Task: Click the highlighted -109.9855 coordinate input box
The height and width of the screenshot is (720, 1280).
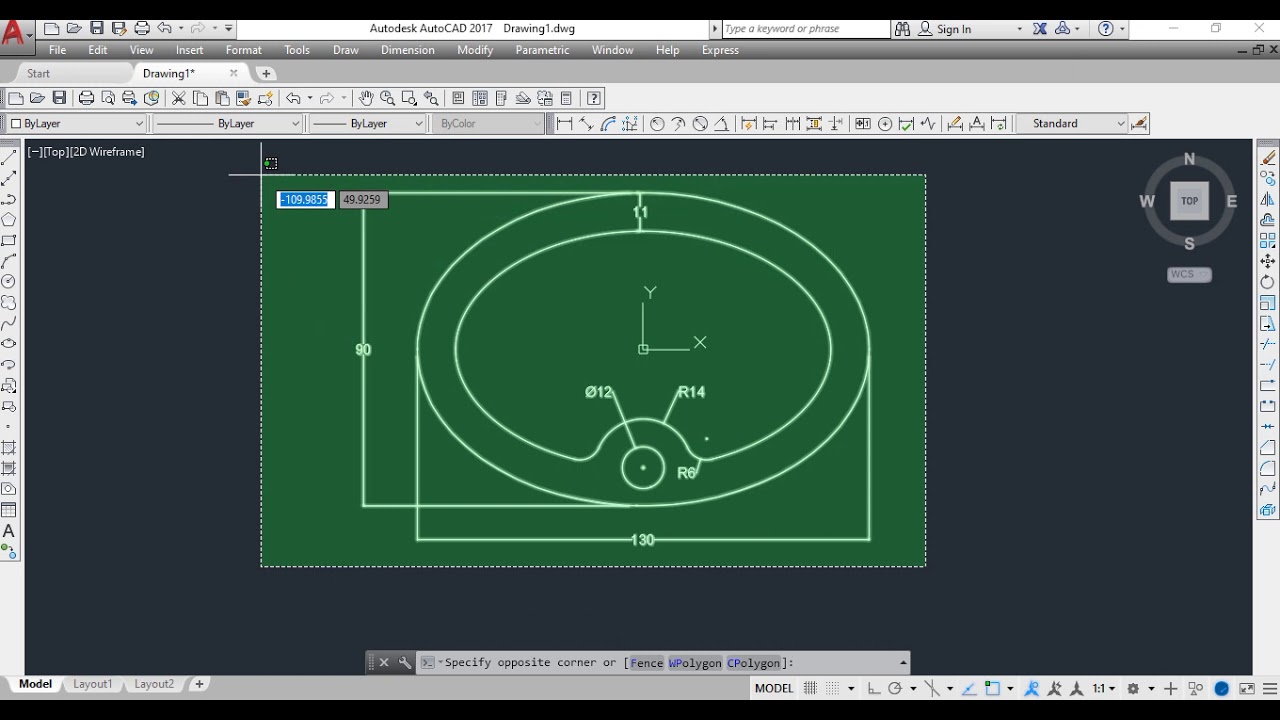Action: [x=305, y=200]
